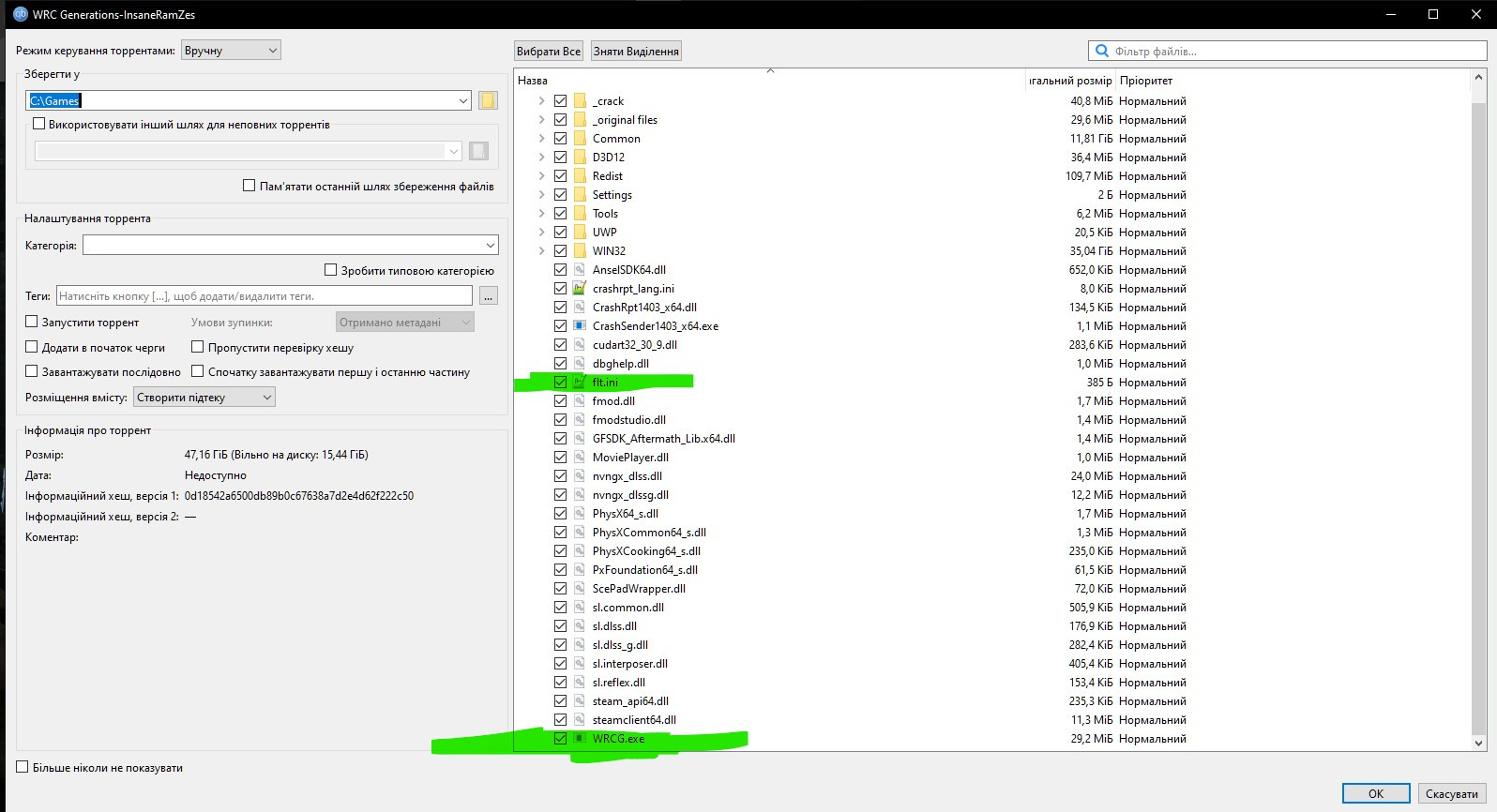Click the CrashSender1403_x64.exe file icon
Screen dimensions: 1497x812
(580, 326)
